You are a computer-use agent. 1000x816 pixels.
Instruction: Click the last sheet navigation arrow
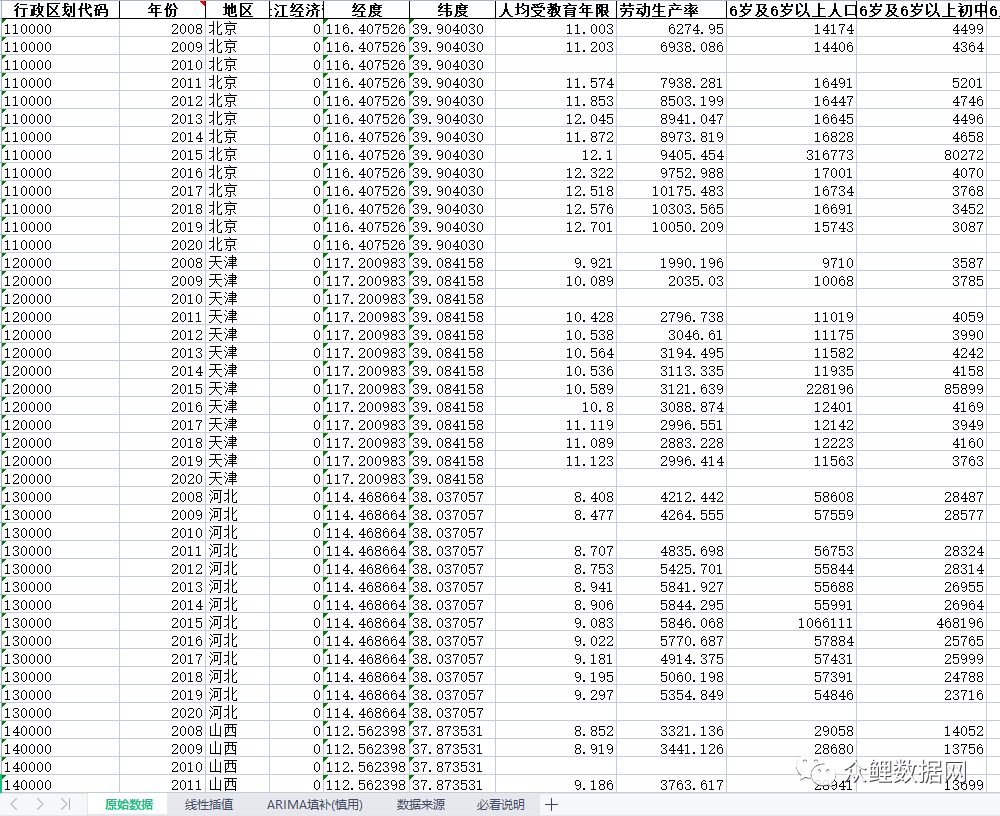65,804
